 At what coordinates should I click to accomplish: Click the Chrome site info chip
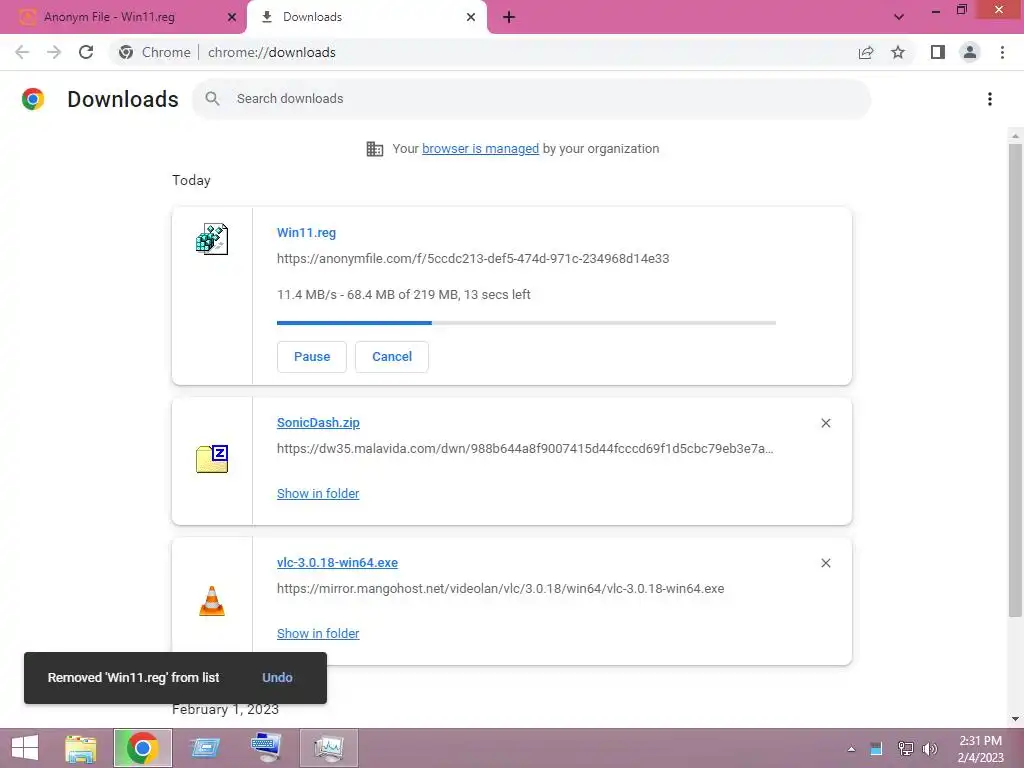pos(155,52)
